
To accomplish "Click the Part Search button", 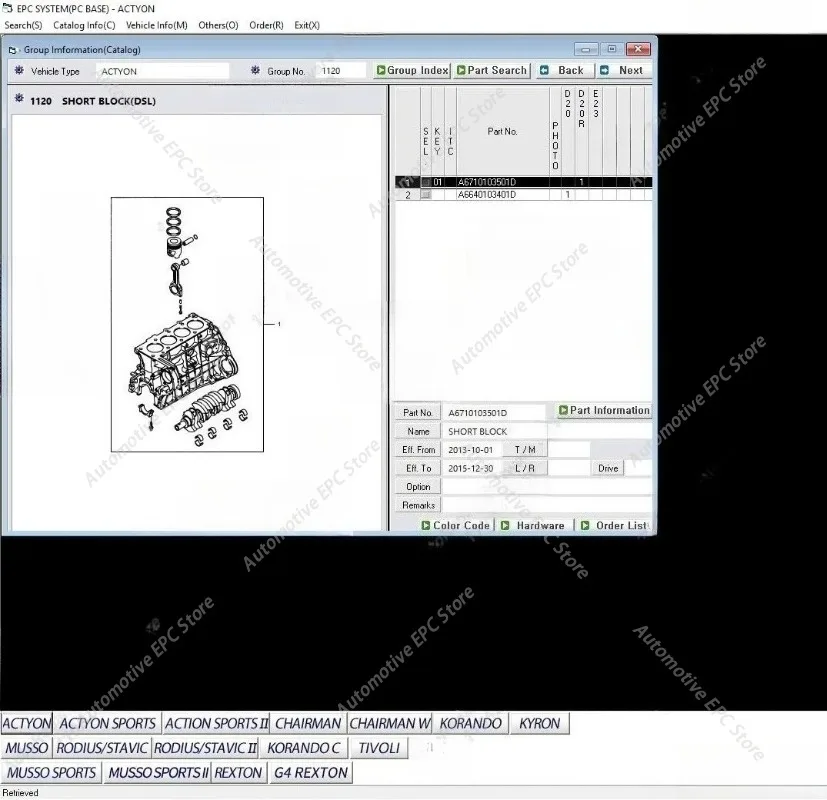I will (x=492, y=71).
